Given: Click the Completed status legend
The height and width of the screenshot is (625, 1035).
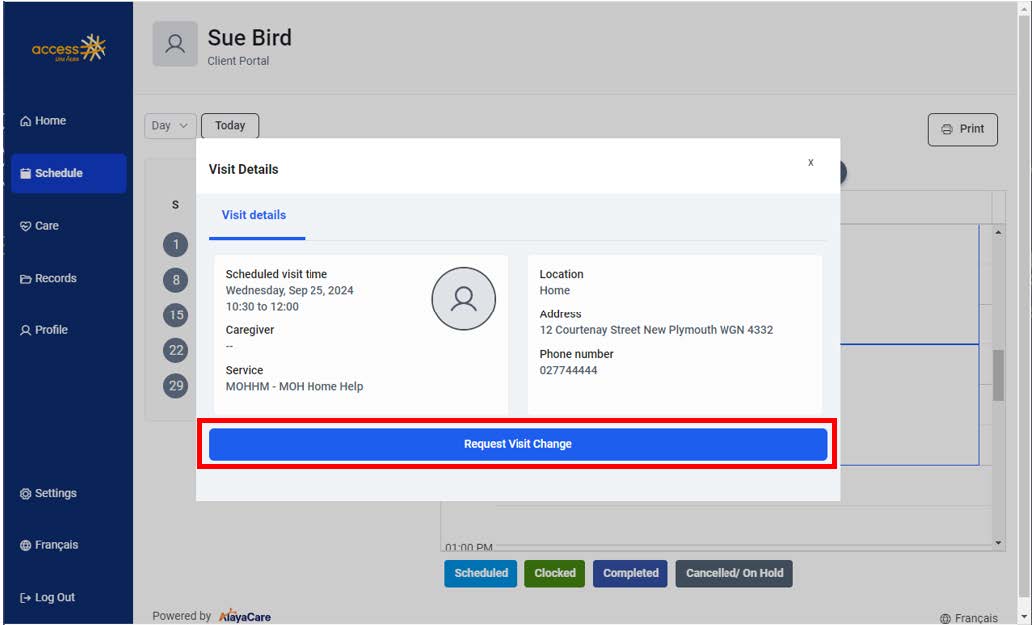Looking at the screenshot, I should click(x=630, y=574).
